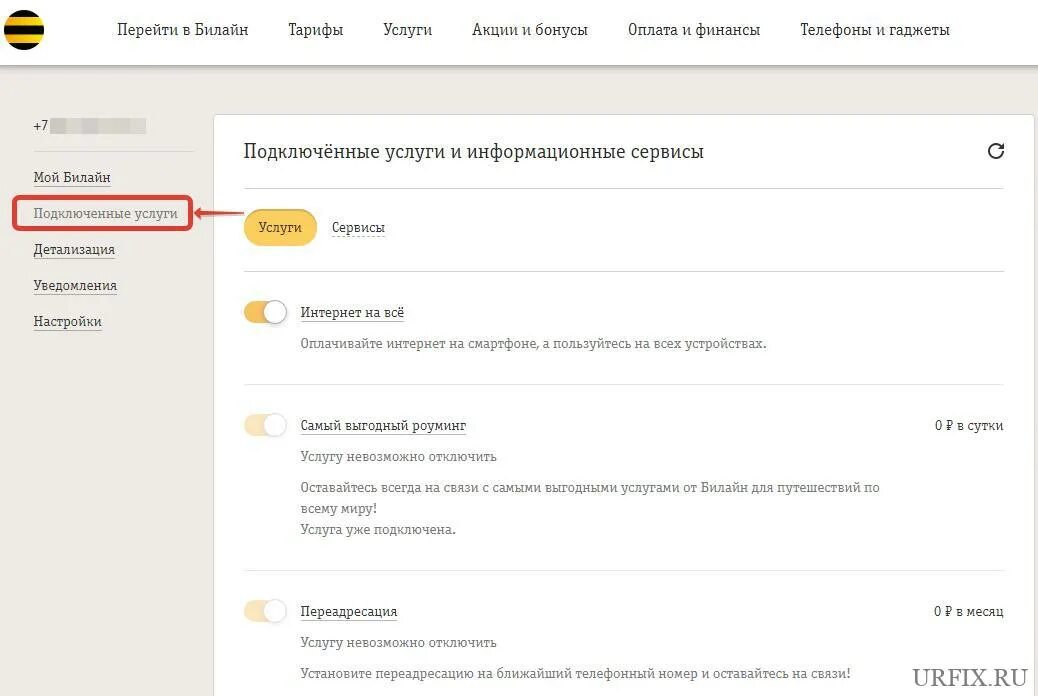This screenshot has width=1038, height=696.
Task: Open the Интернет на всё service link
Action: [x=352, y=313]
